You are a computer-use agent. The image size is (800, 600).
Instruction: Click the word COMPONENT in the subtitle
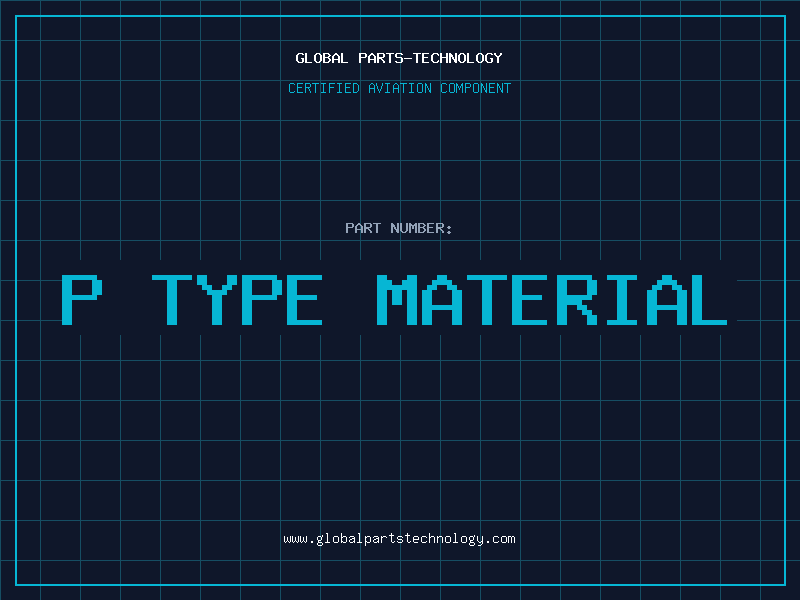click(x=476, y=88)
